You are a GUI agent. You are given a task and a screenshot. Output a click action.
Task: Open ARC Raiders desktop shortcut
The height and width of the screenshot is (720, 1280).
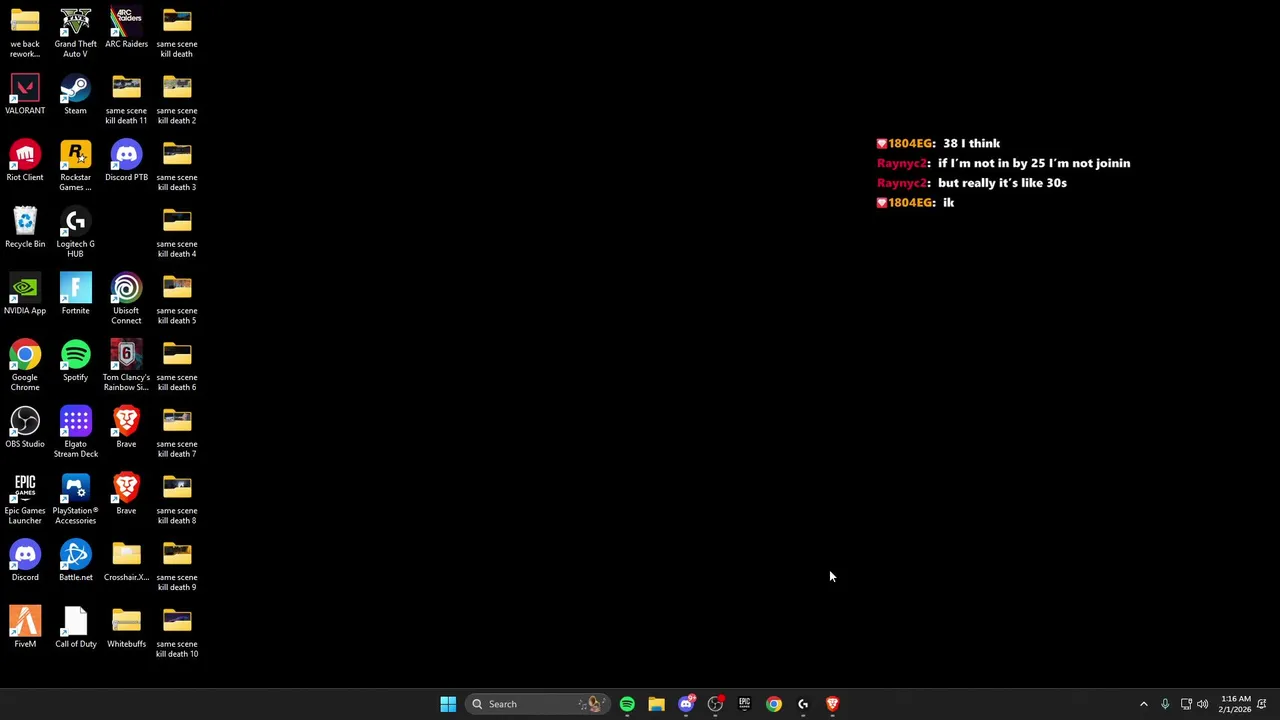click(126, 28)
